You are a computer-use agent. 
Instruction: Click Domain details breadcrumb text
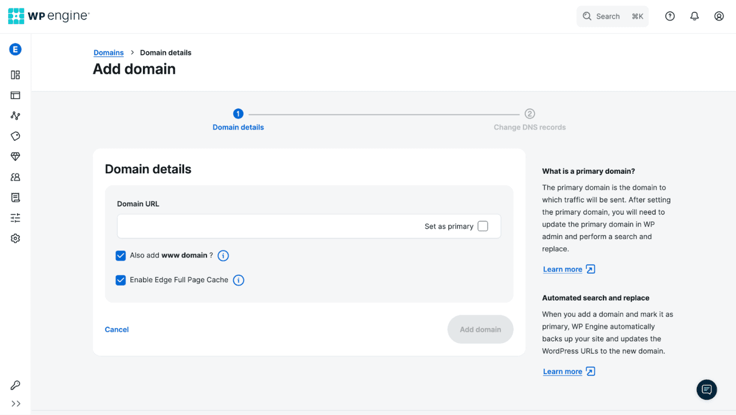[x=166, y=53]
